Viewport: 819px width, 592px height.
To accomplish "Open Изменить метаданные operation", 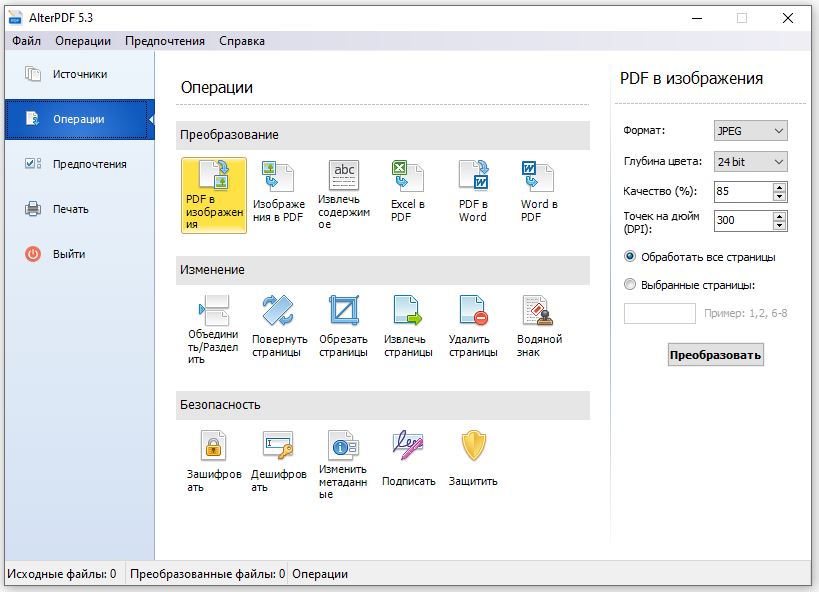I will 344,465.
